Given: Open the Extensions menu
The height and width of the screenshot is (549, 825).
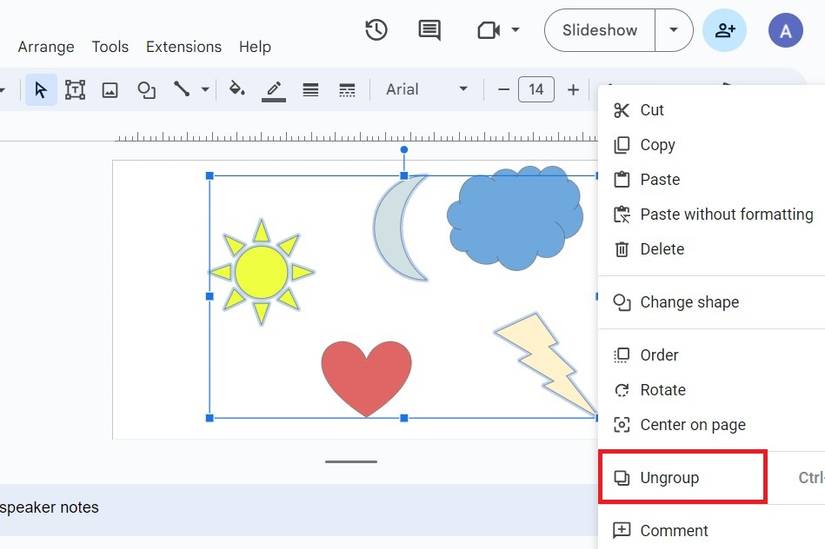Looking at the screenshot, I should (x=184, y=47).
